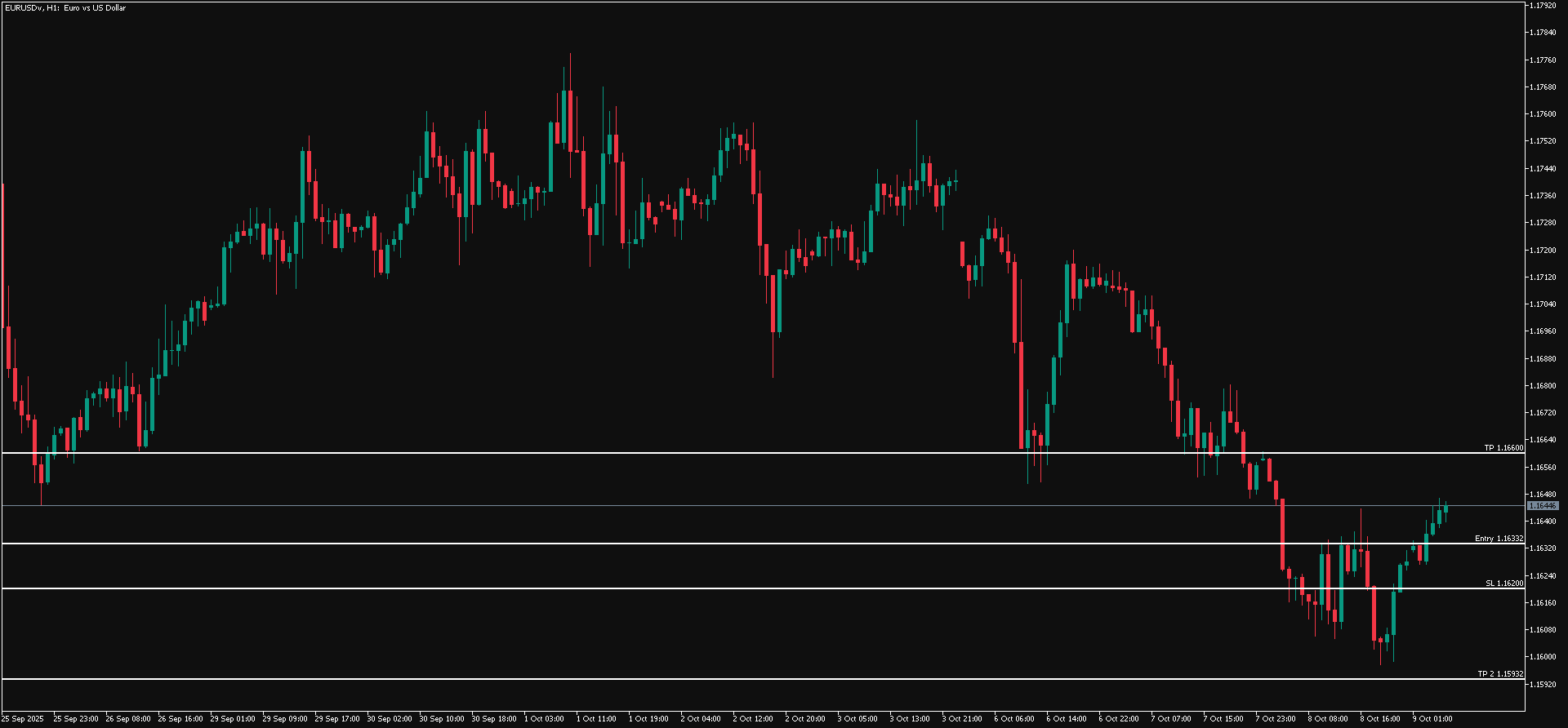Select the TP 1.16600 horizontal line
Image resolution: width=1568 pixels, height=728 pixels.
pos(735,453)
